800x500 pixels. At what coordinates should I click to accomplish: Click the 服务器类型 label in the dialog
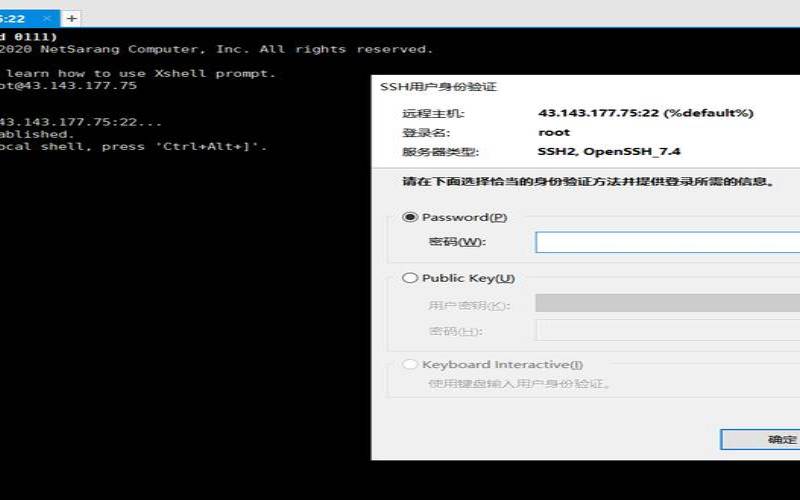pyautogui.click(x=440, y=152)
